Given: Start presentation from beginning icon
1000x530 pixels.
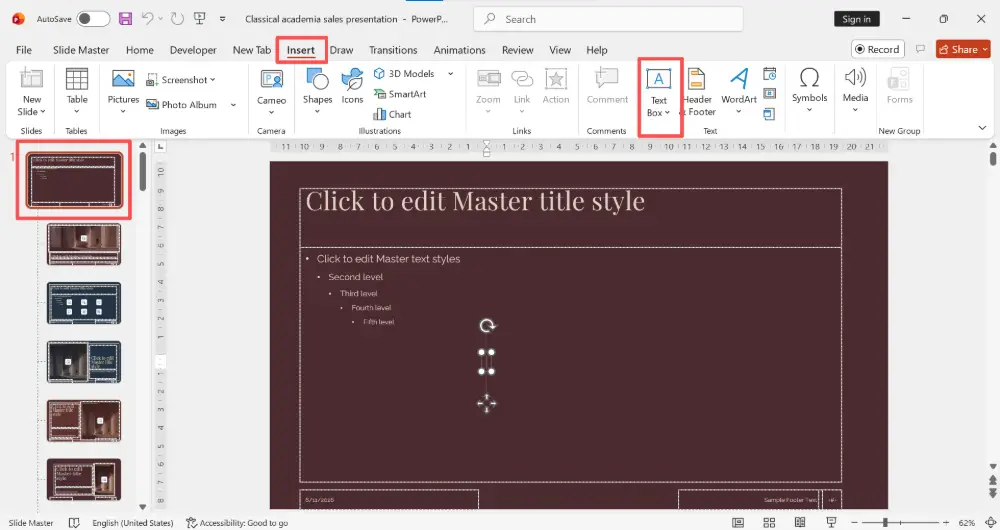Looking at the screenshot, I should (200, 18).
